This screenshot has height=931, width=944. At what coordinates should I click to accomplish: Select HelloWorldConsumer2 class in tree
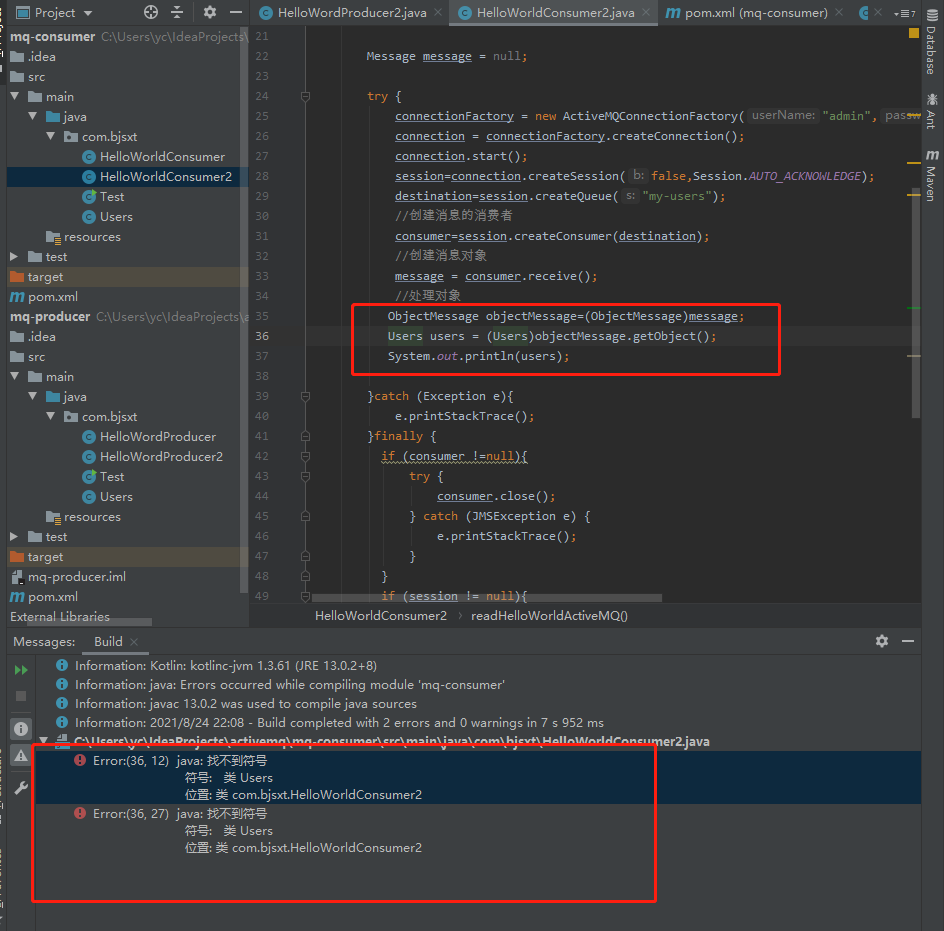click(x=166, y=176)
